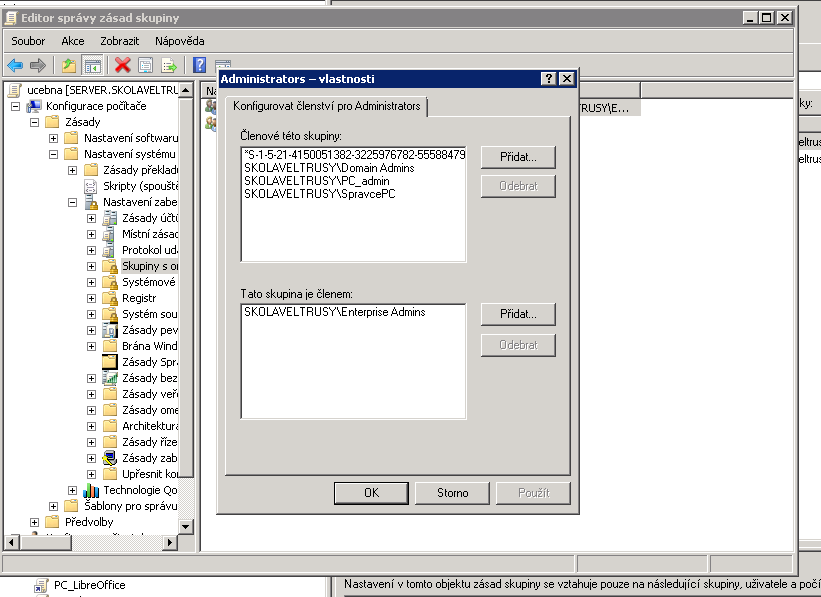
Task: Click the blue Back arrow in toolbar
Action: pyautogui.click(x=15, y=65)
